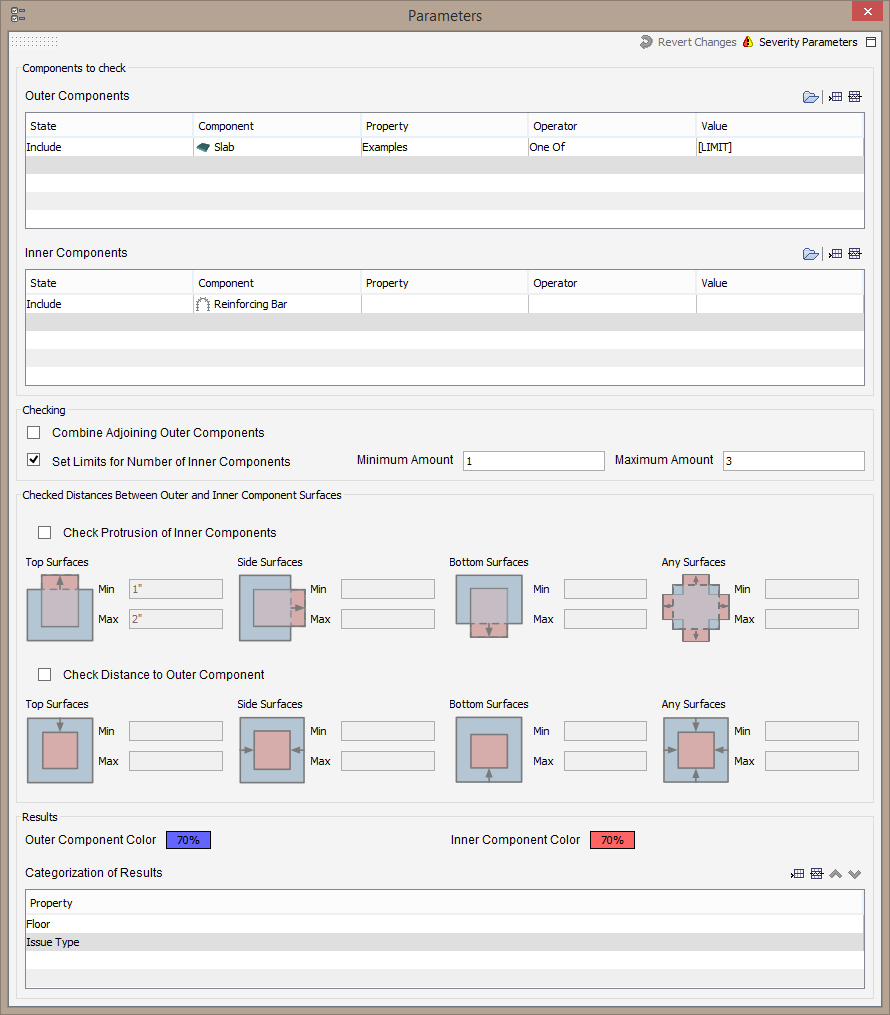Click the Reinforcing Bar component icon
The image size is (890, 1015).
tap(203, 304)
